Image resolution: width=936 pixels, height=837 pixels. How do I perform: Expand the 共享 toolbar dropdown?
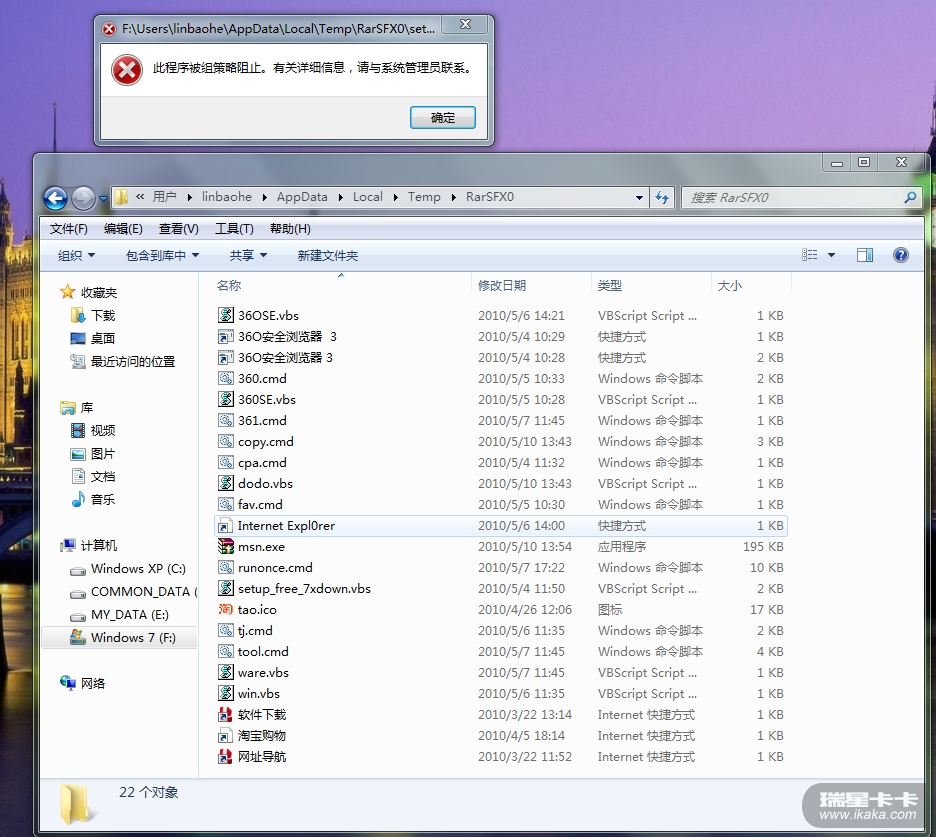pos(248,256)
